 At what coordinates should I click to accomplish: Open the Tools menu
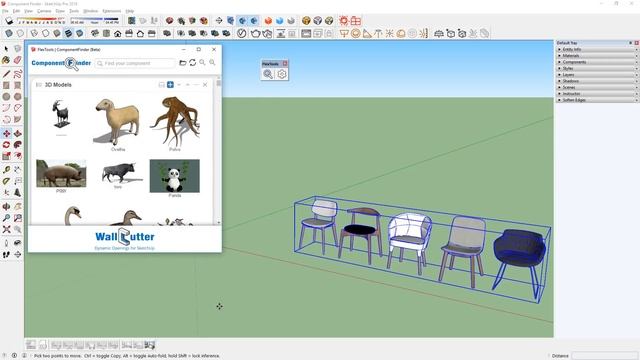[74, 11]
